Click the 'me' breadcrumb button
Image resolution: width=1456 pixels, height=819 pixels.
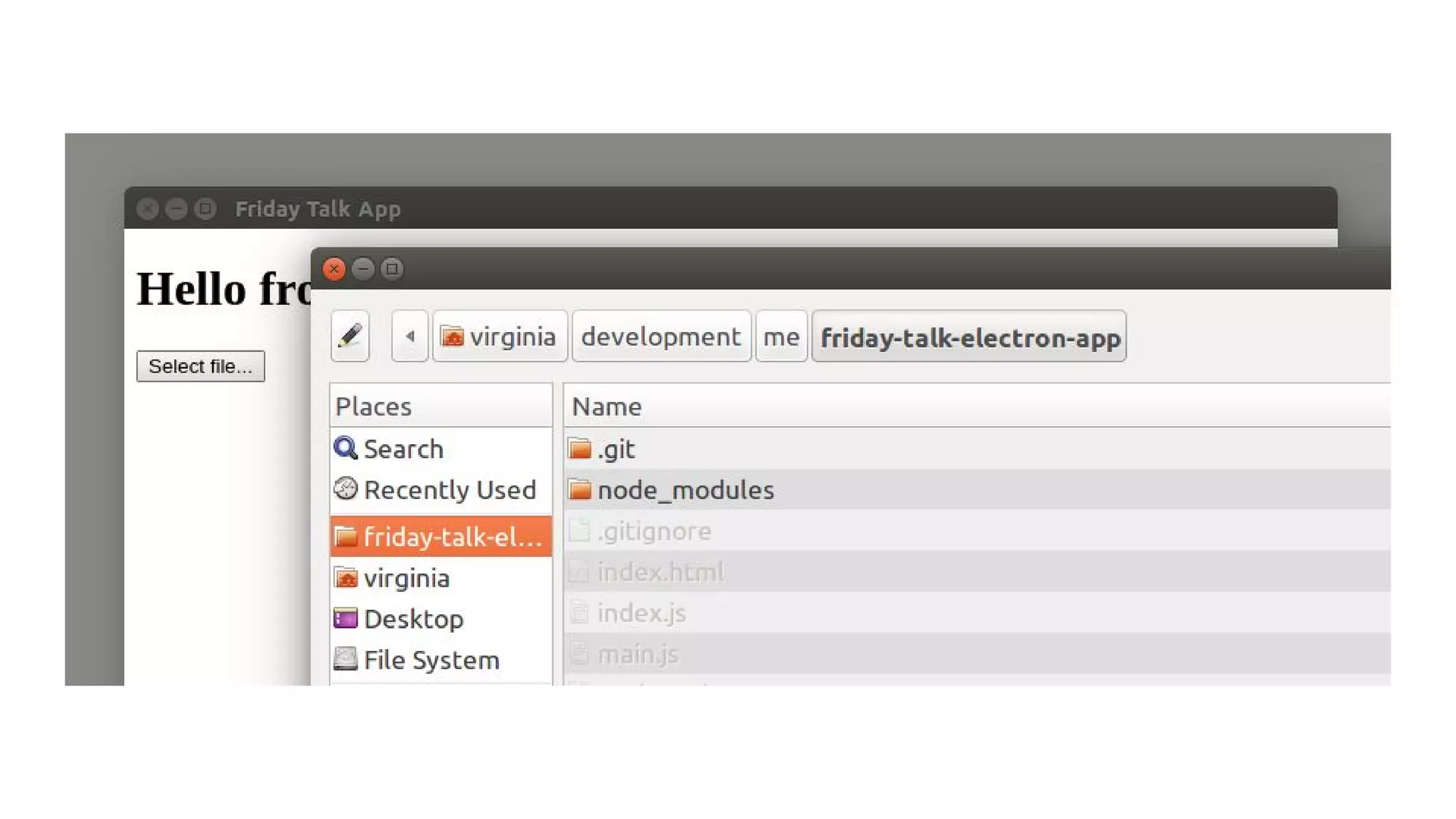(x=781, y=336)
